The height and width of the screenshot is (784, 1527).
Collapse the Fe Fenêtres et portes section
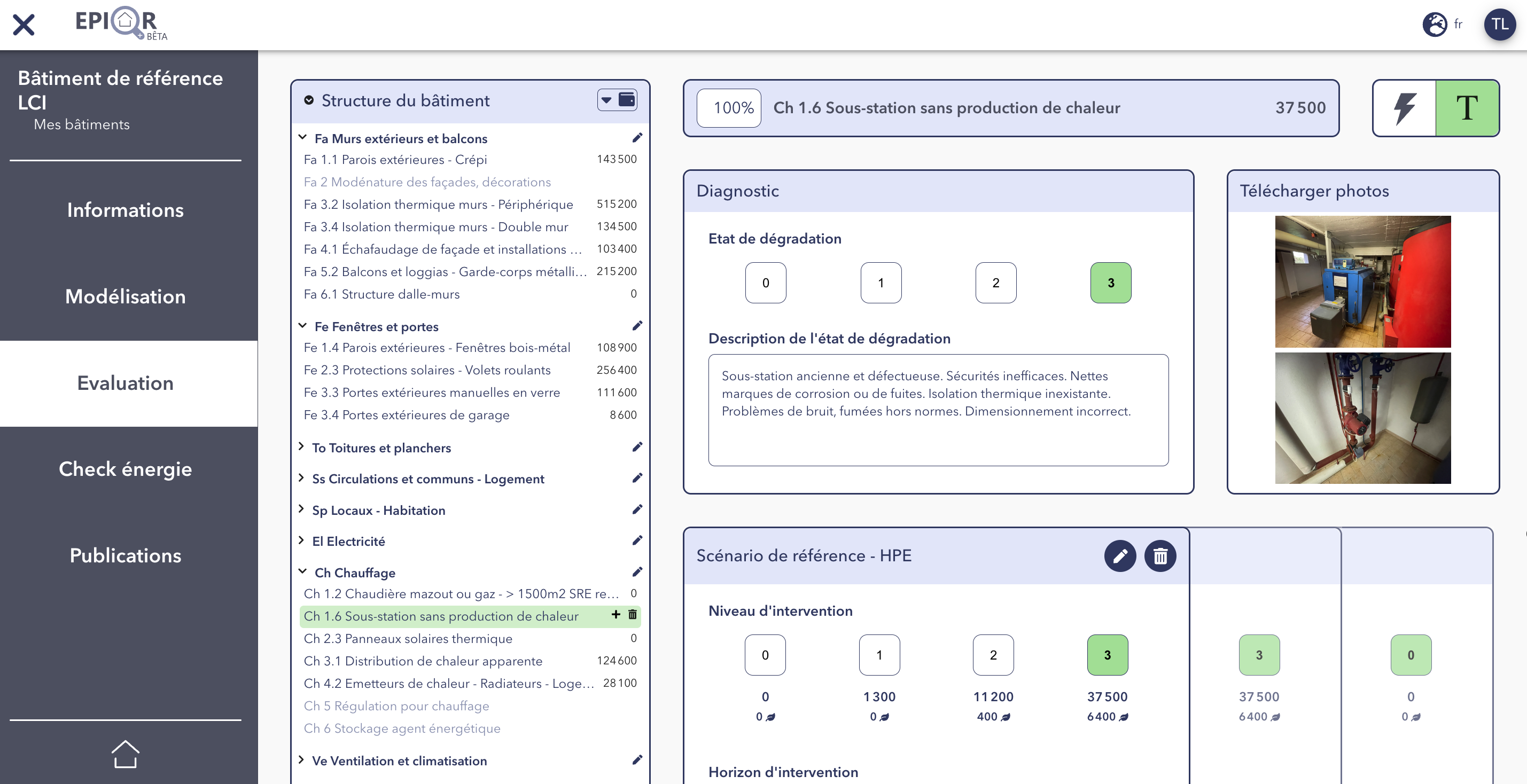(x=302, y=325)
